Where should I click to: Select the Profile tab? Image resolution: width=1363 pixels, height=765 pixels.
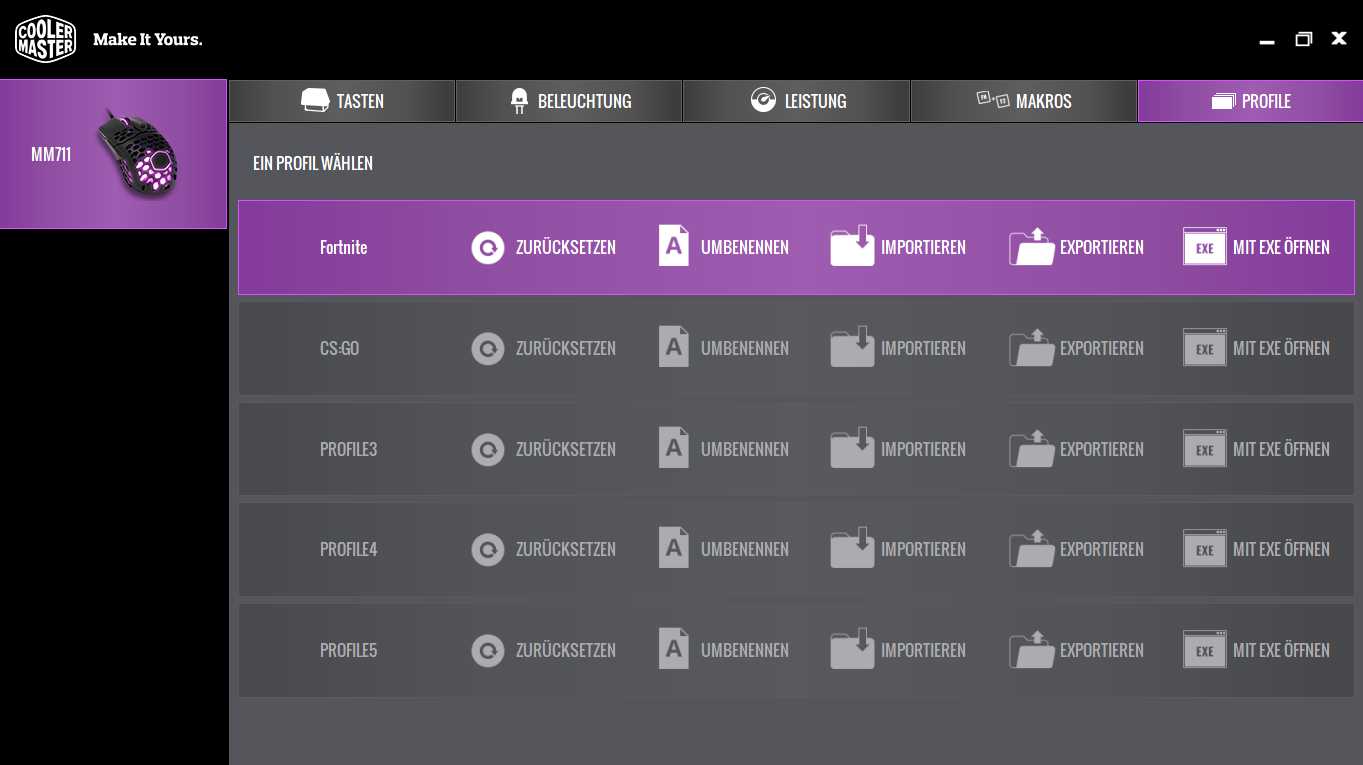(1250, 101)
